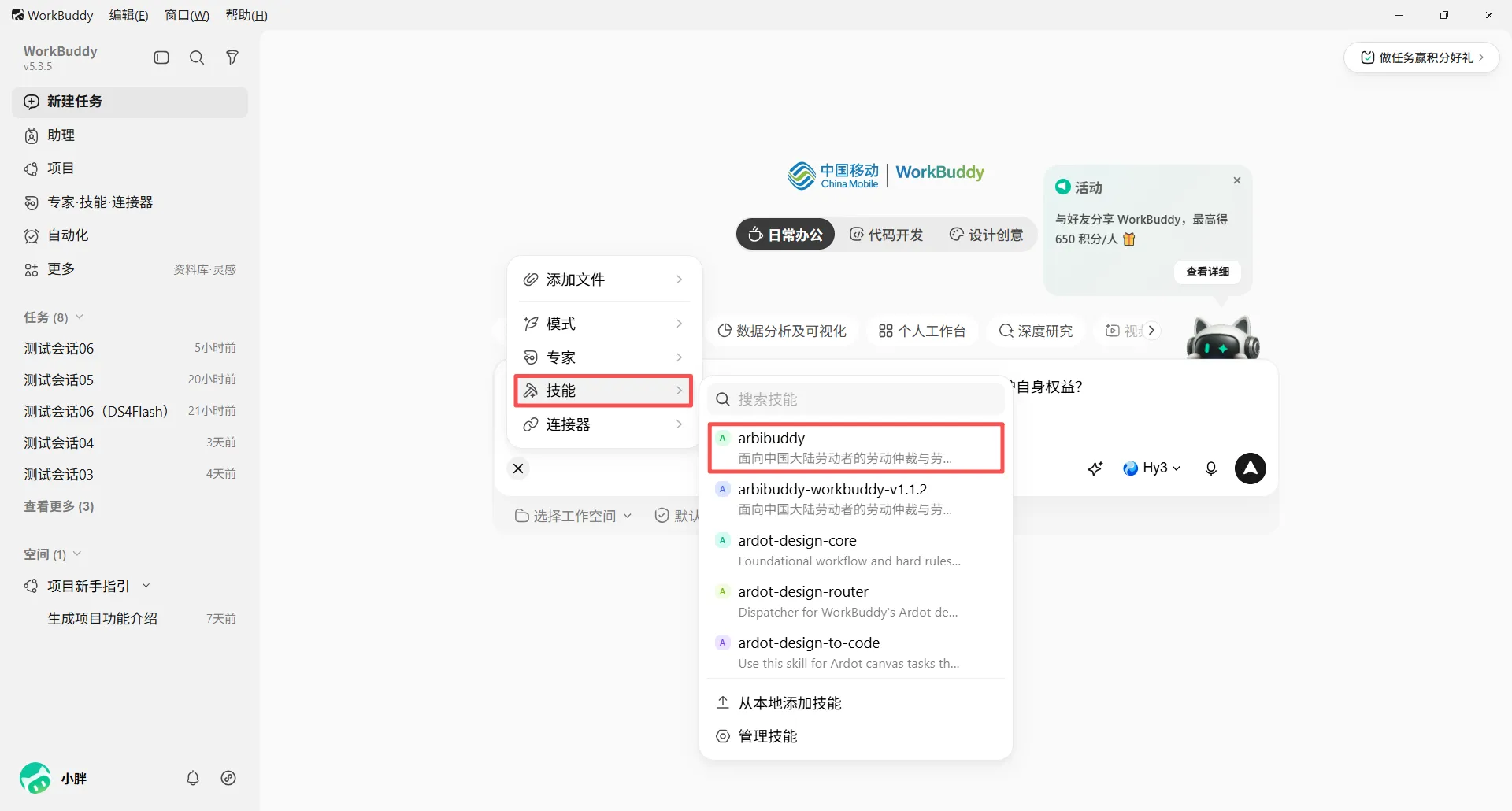
Task: Select ardot-design-to-code skill
Action: (x=856, y=653)
